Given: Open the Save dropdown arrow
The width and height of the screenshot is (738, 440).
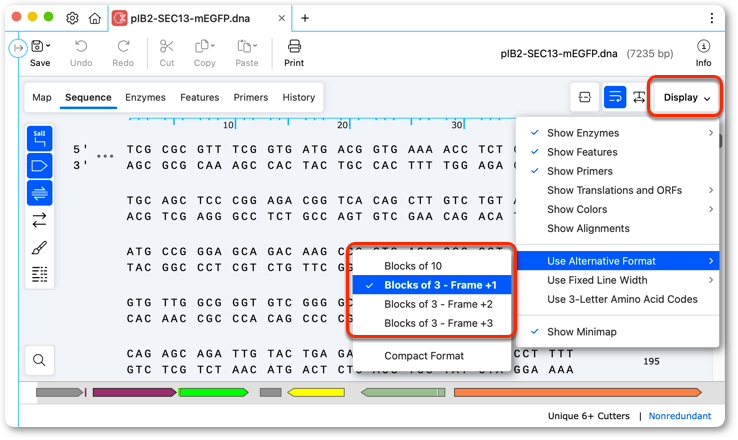Looking at the screenshot, I should click(x=48, y=46).
